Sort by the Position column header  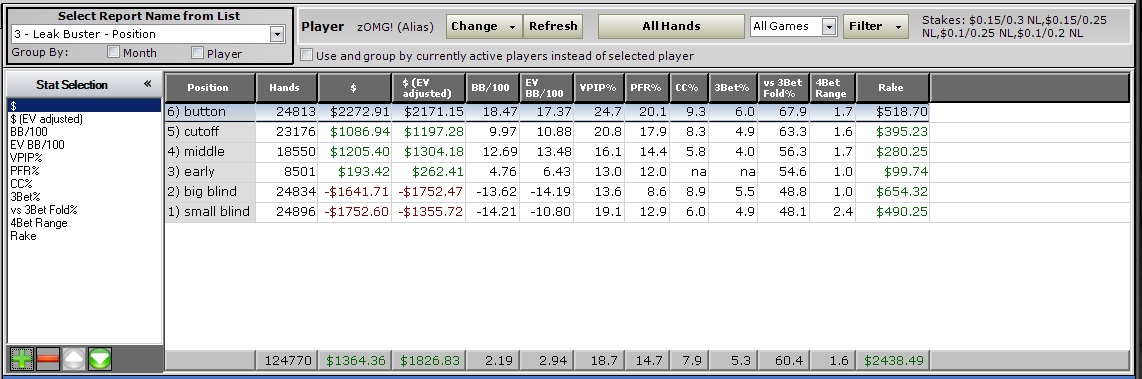pyautogui.click(x=210, y=87)
